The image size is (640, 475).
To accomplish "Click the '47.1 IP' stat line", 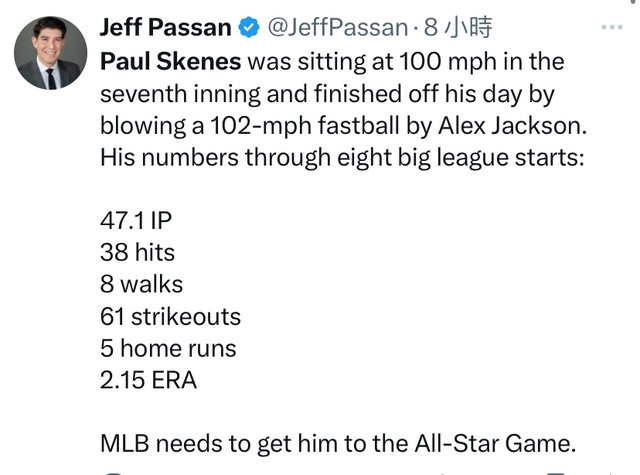I will coord(136,221).
